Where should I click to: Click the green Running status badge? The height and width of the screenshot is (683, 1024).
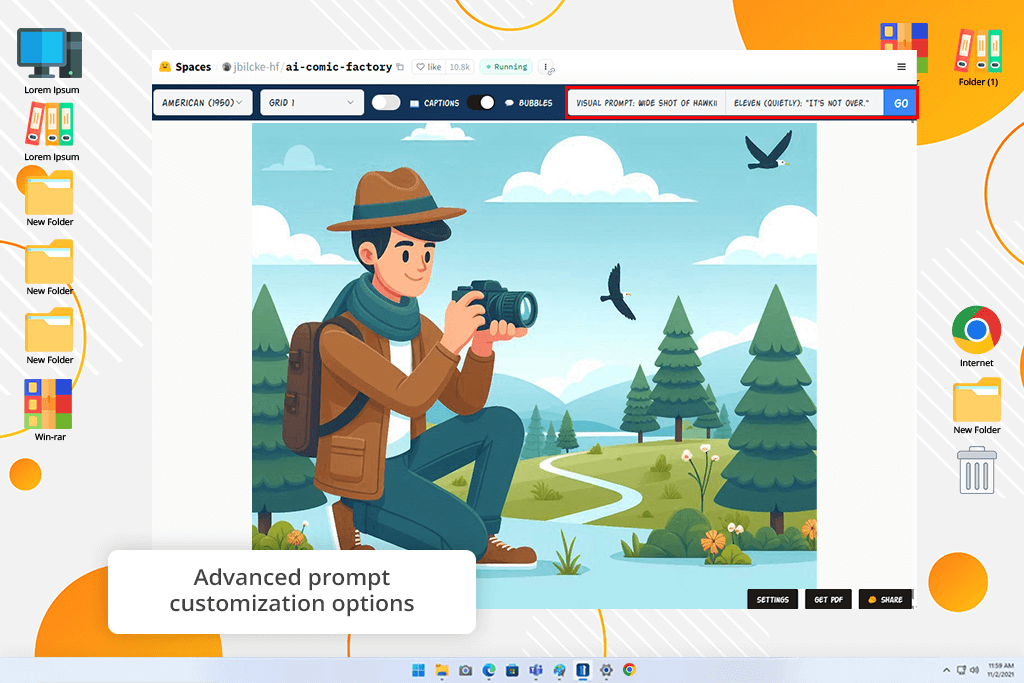506,67
